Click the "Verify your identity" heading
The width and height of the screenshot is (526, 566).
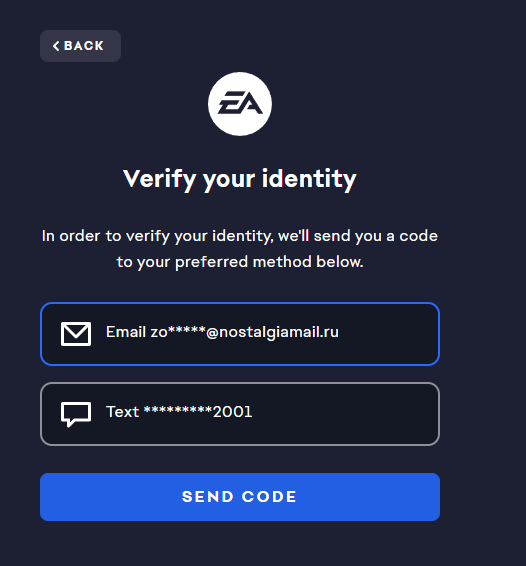(x=240, y=179)
